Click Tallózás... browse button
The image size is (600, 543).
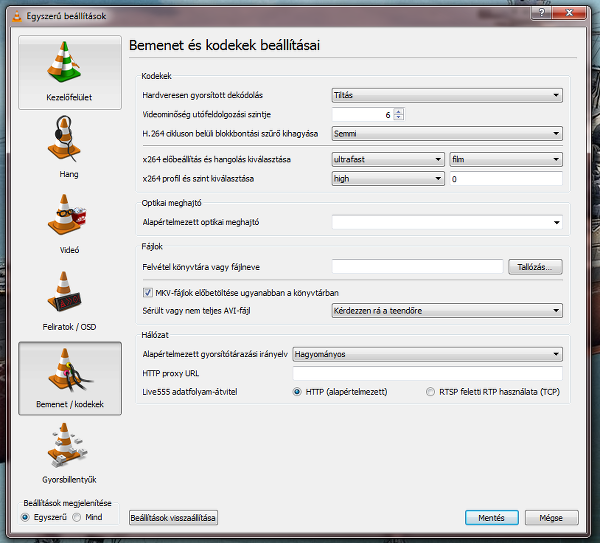pos(535,267)
